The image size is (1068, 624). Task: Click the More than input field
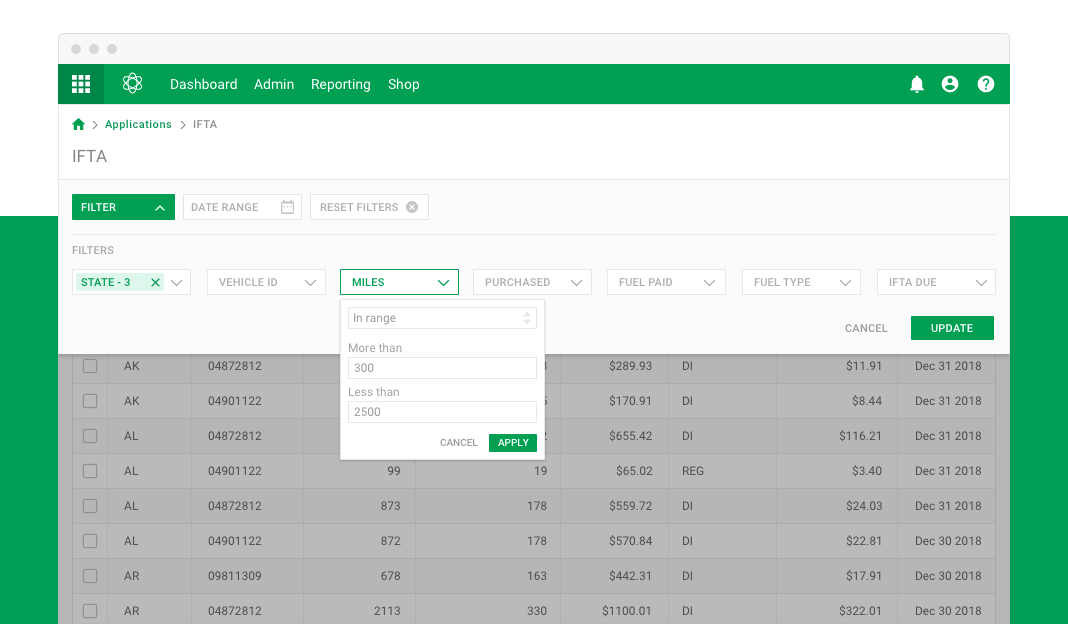coord(442,368)
